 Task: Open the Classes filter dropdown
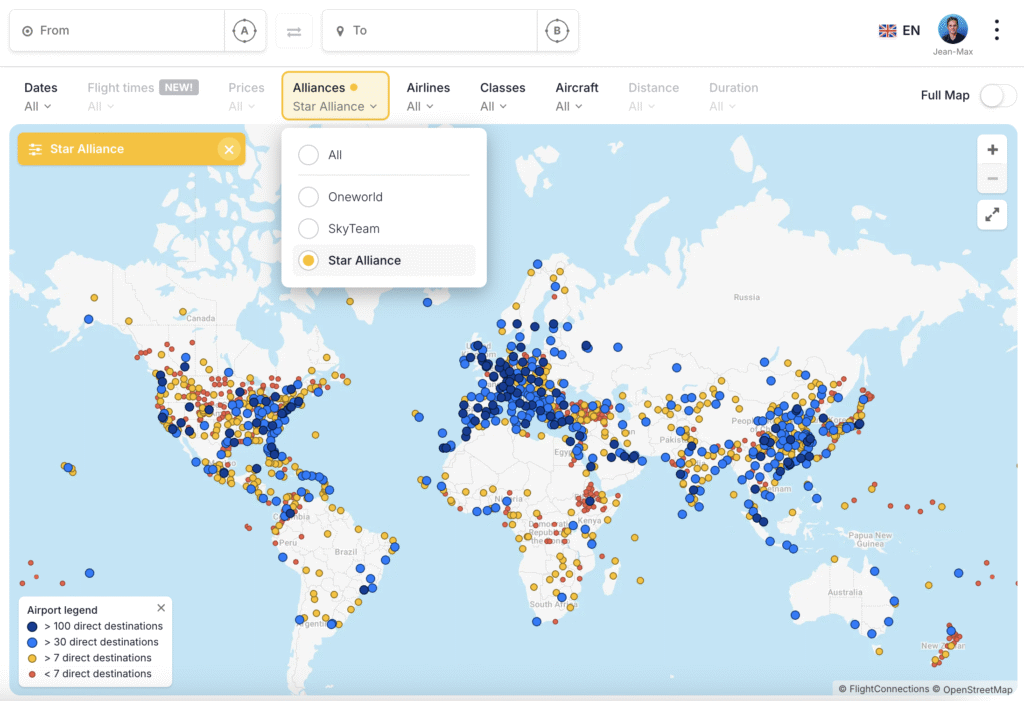(x=502, y=97)
